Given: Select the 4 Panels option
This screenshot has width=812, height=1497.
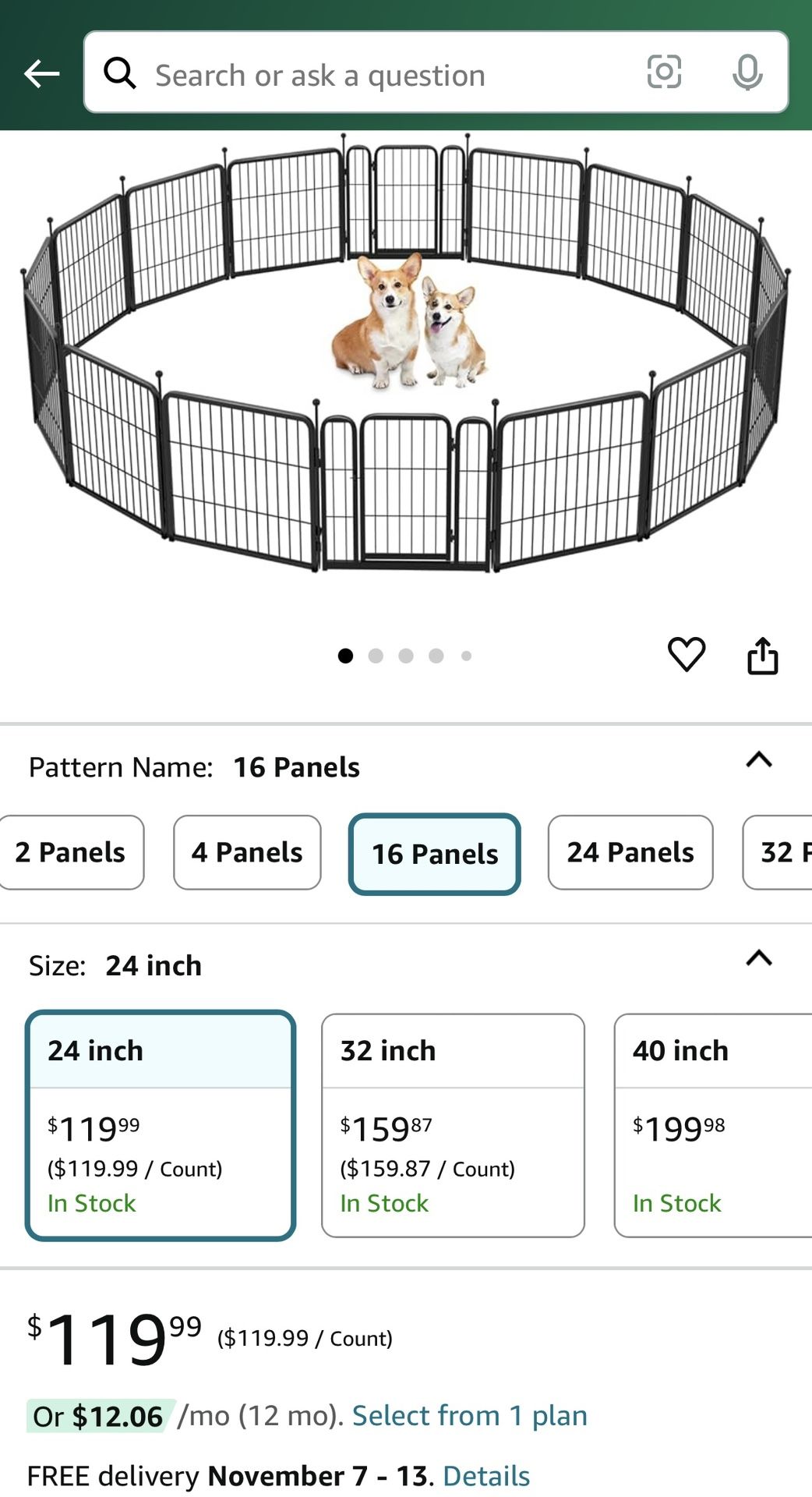Looking at the screenshot, I should [x=247, y=852].
